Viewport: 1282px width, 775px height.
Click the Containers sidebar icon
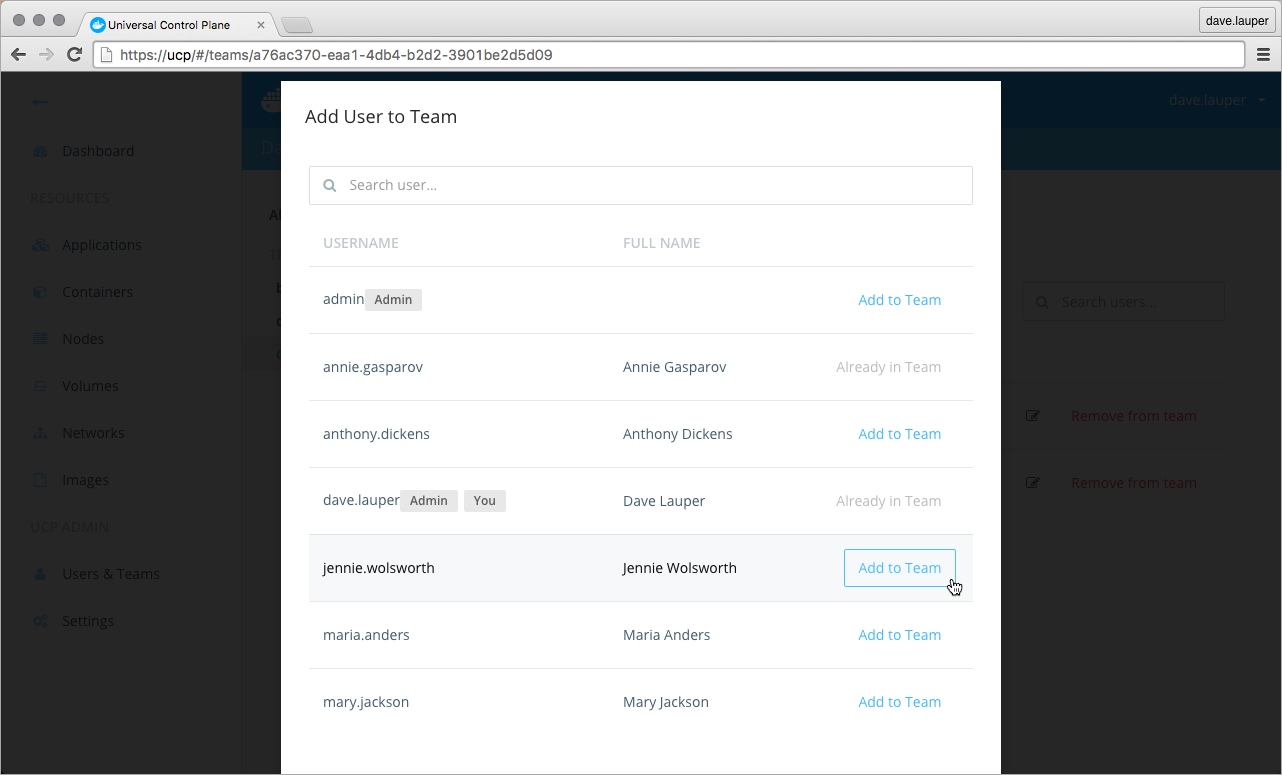tap(40, 293)
